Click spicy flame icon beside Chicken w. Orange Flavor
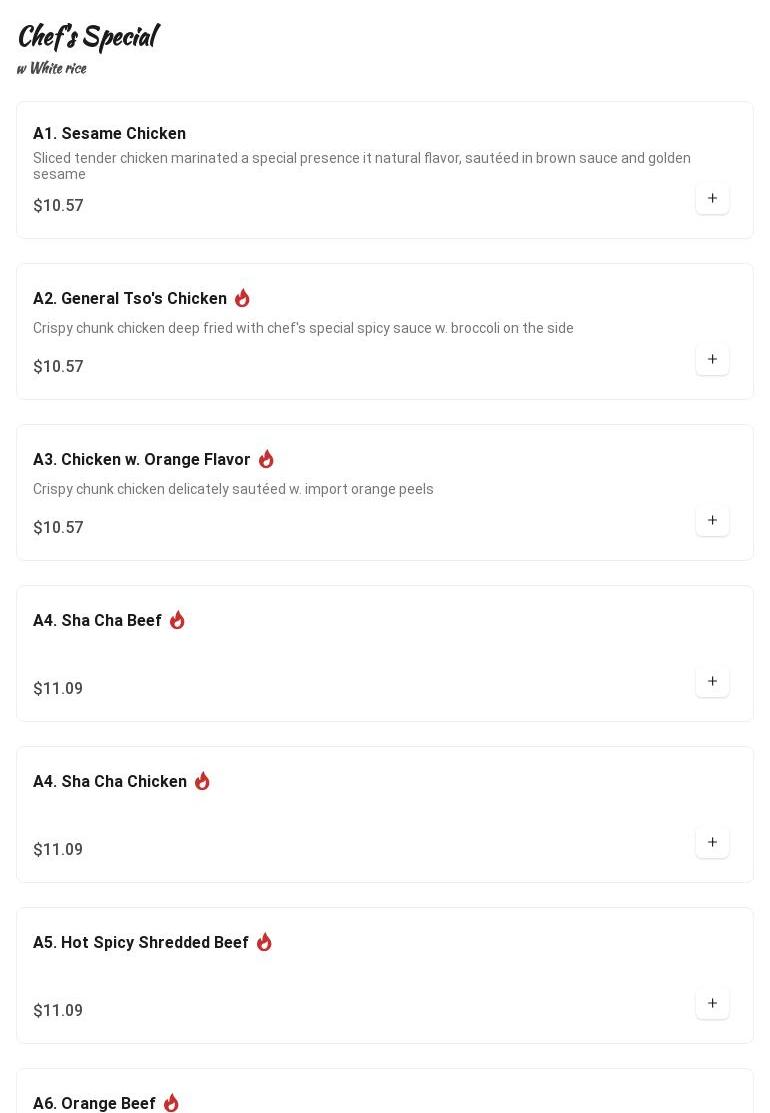770x1113 pixels. pyautogui.click(x=266, y=459)
